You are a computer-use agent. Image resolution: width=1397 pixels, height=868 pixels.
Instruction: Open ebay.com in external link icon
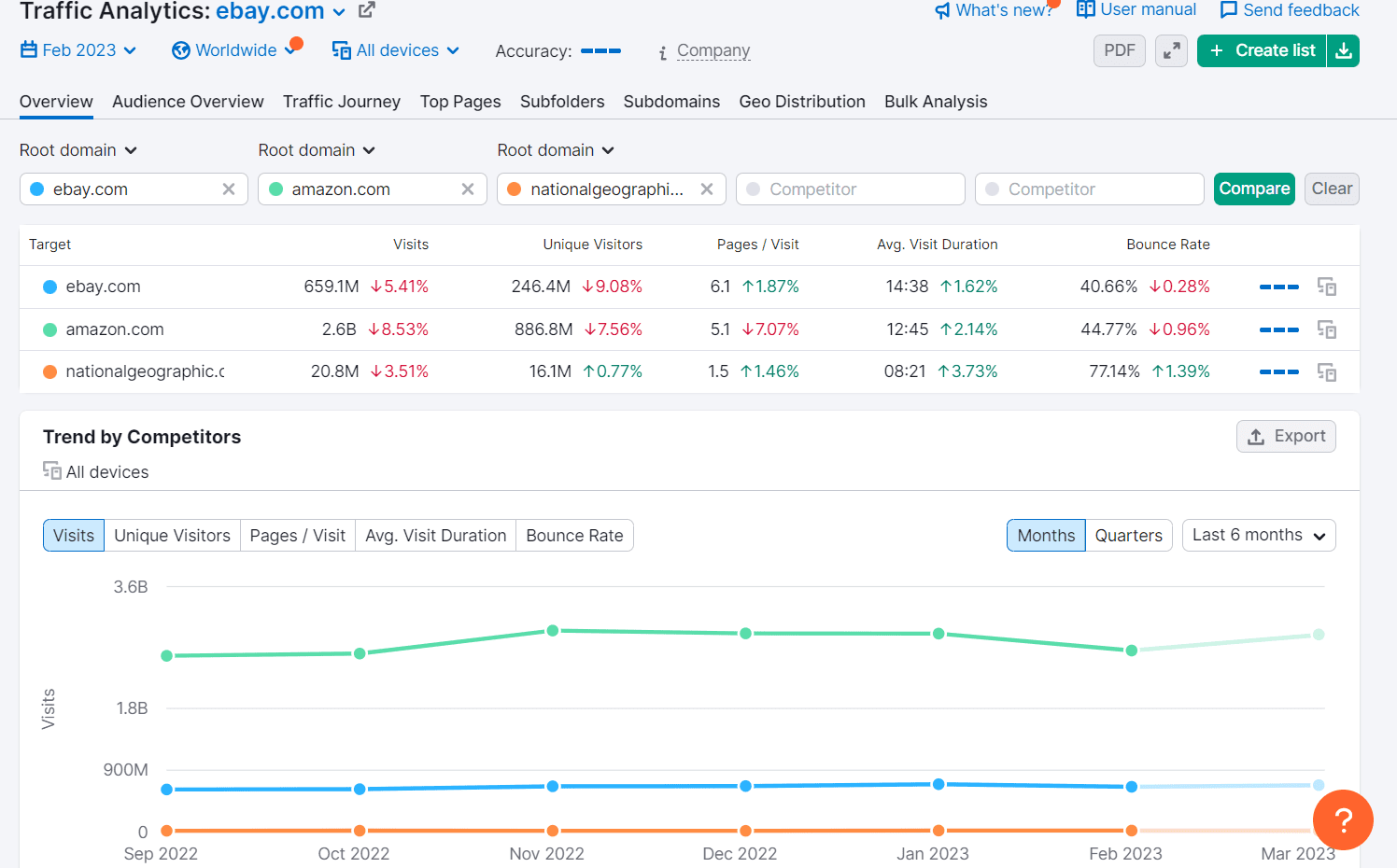[x=367, y=10]
